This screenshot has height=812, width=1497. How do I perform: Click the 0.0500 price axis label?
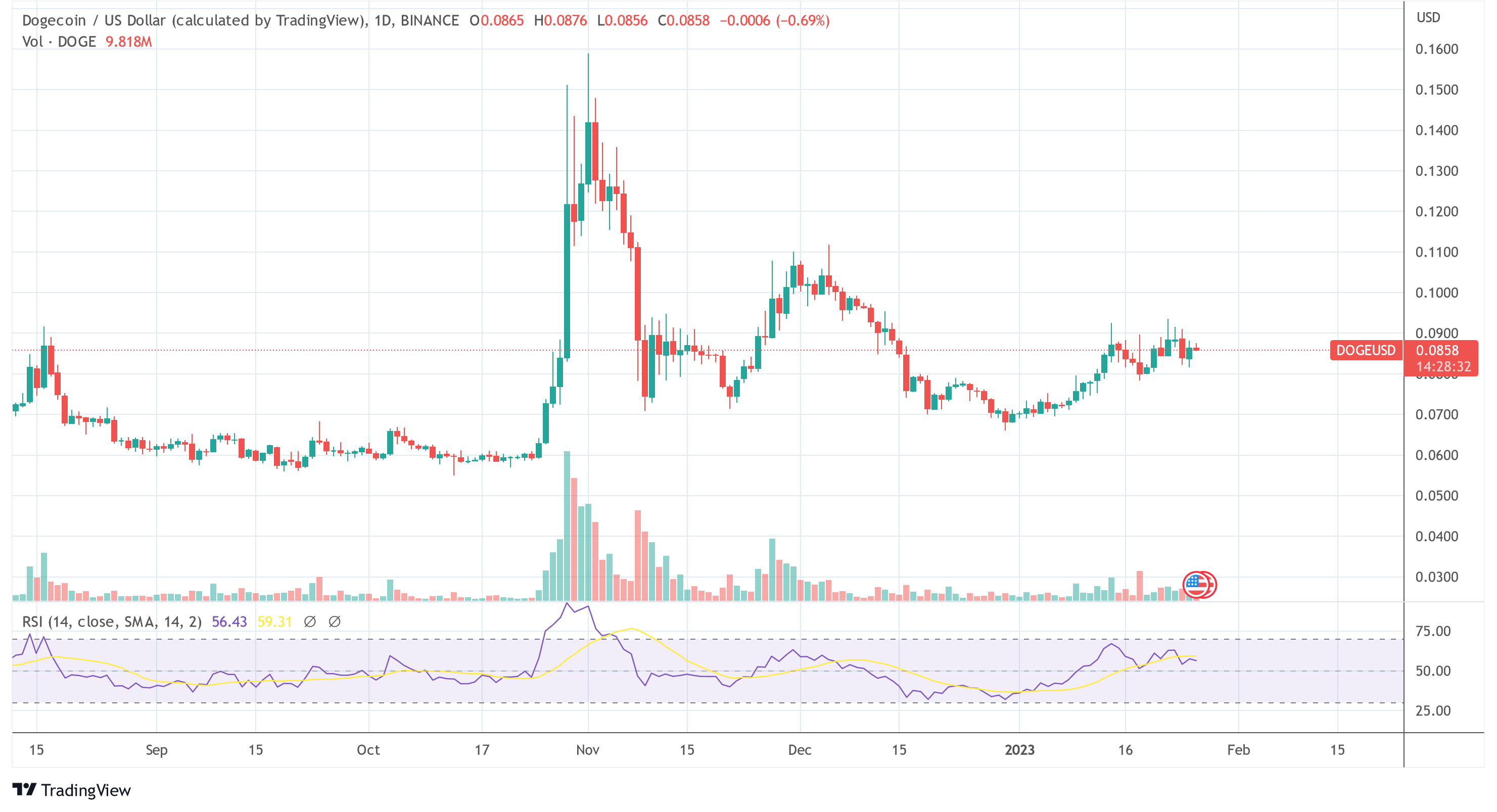pyautogui.click(x=1436, y=496)
